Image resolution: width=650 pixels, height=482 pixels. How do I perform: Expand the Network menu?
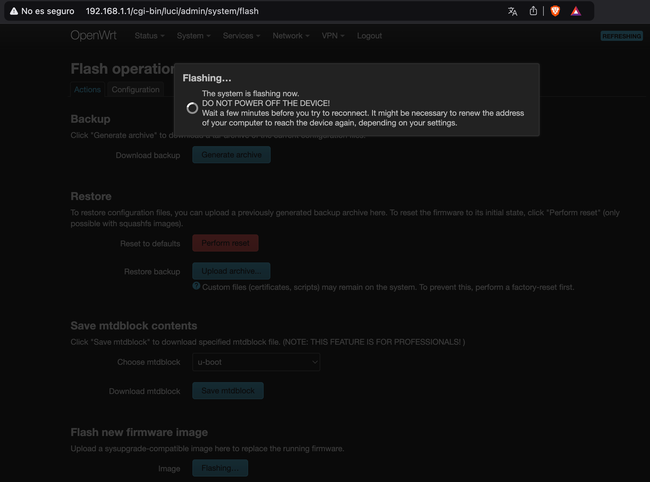point(291,36)
